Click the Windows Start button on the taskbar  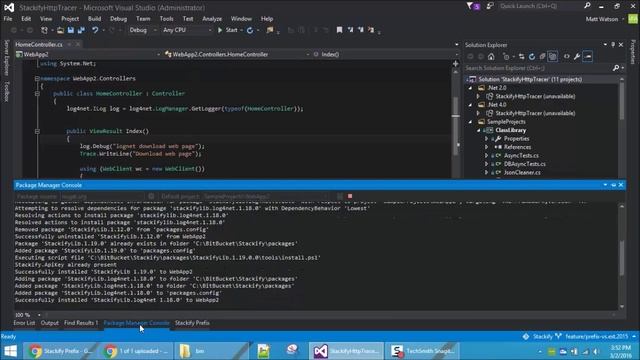(x=11, y=351)
